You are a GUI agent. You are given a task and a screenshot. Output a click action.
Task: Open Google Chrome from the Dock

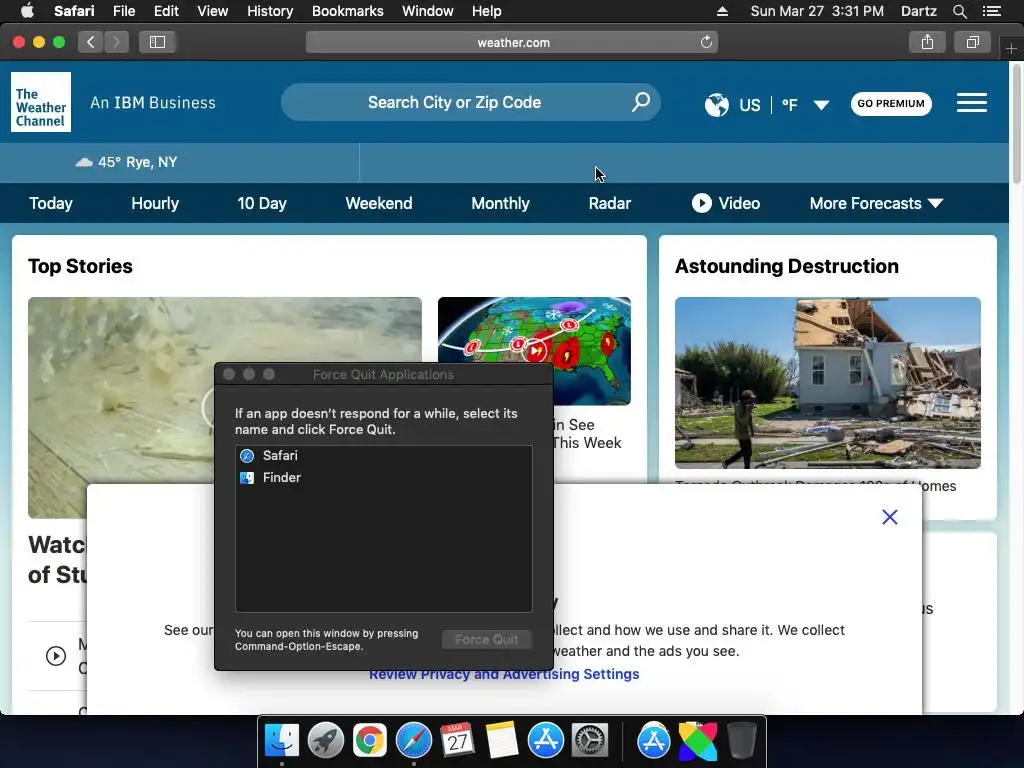370,741
